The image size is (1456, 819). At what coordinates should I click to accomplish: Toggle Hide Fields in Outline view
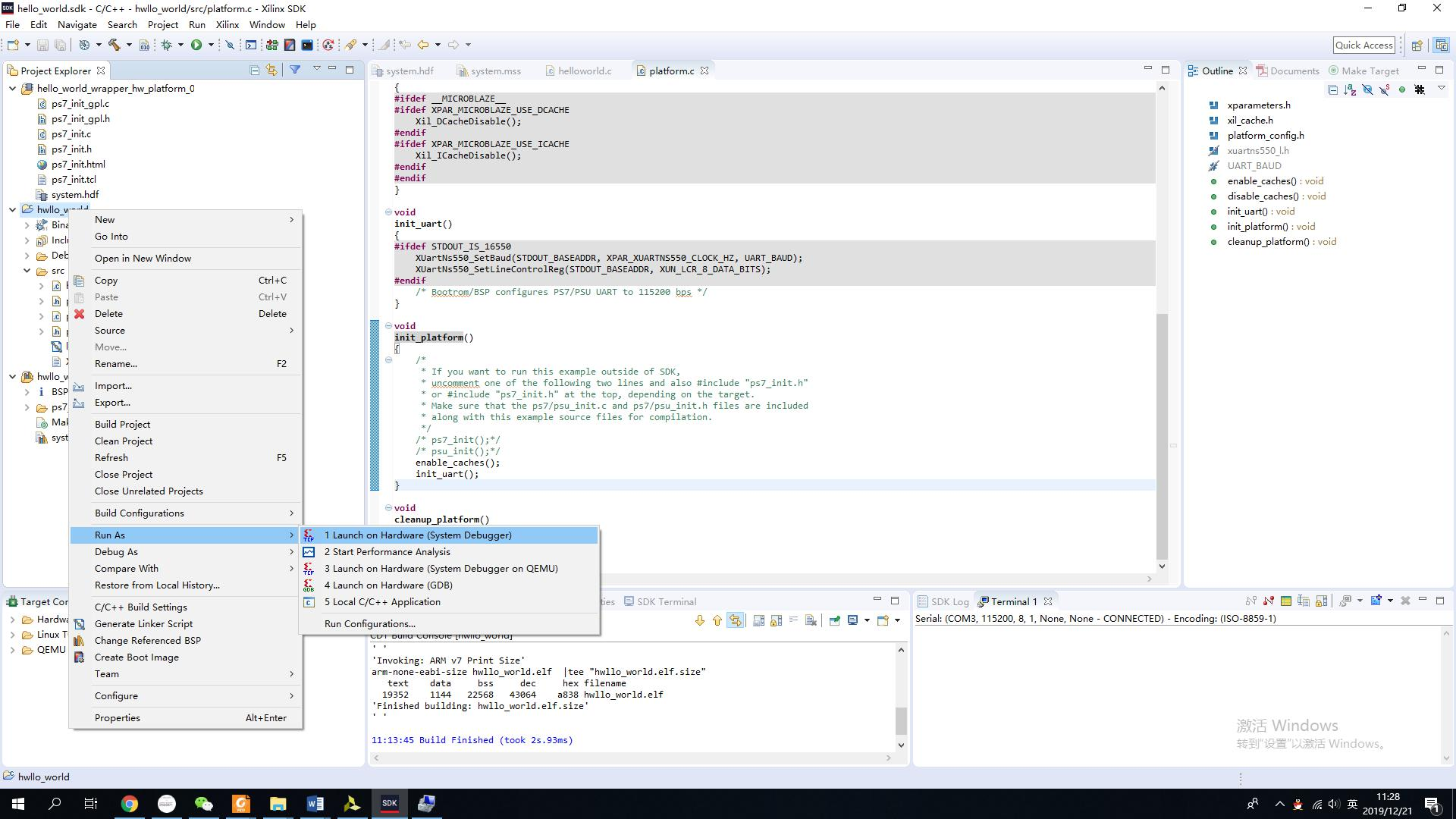coord(1367,89)
